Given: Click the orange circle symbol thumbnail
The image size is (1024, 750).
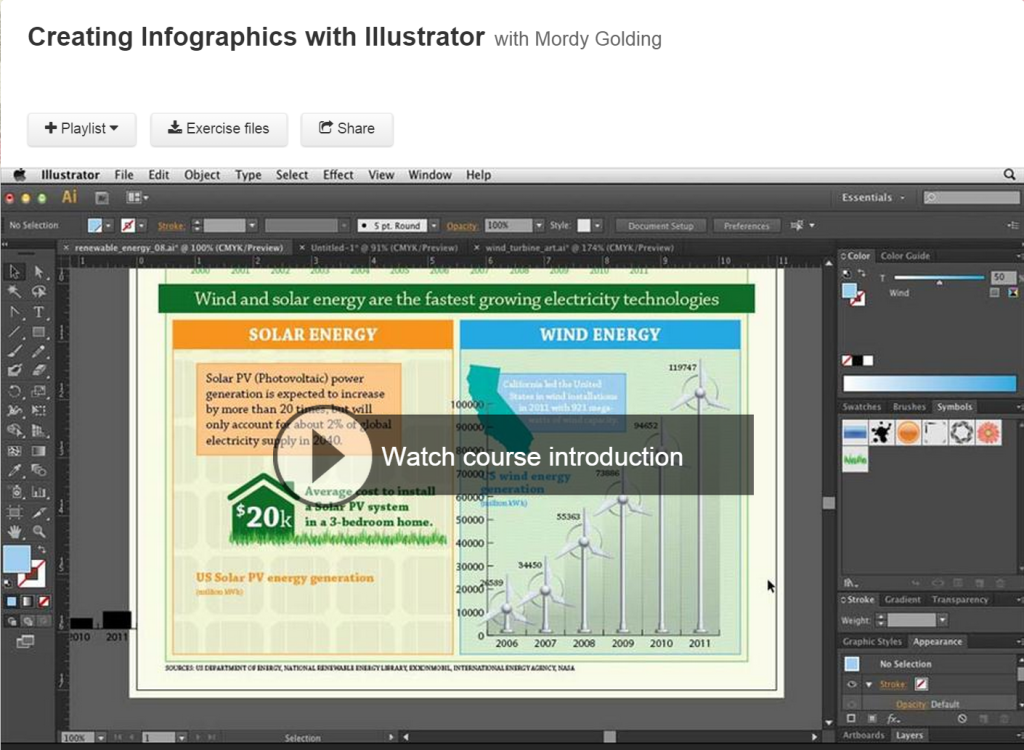Looking at the screenshot, I should (x=908, y=432).
